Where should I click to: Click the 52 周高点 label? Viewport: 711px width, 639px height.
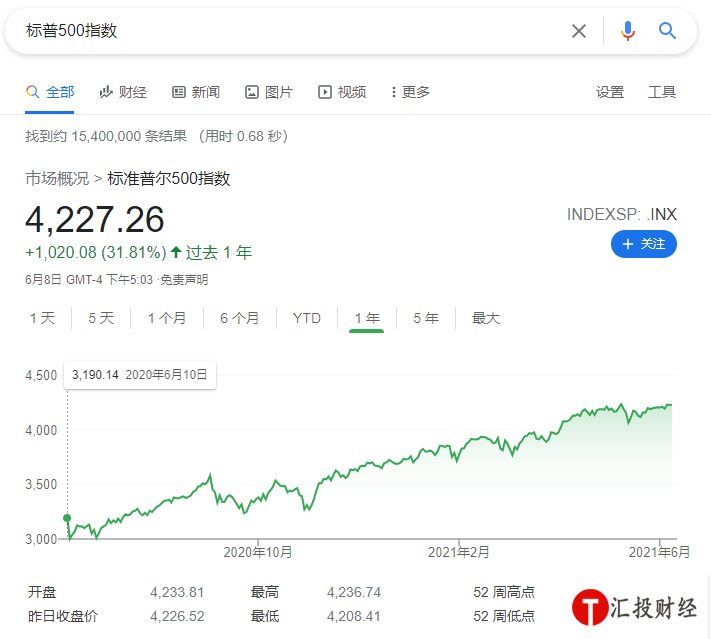(x=504, y=592)
